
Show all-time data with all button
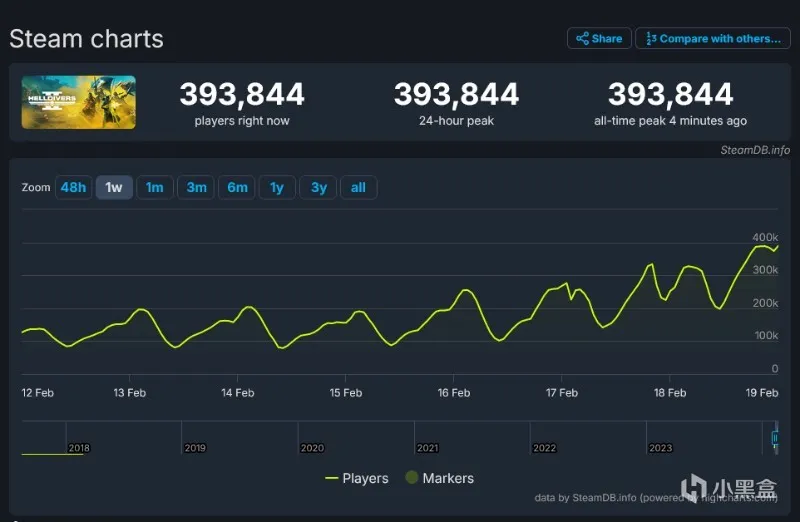359,187
